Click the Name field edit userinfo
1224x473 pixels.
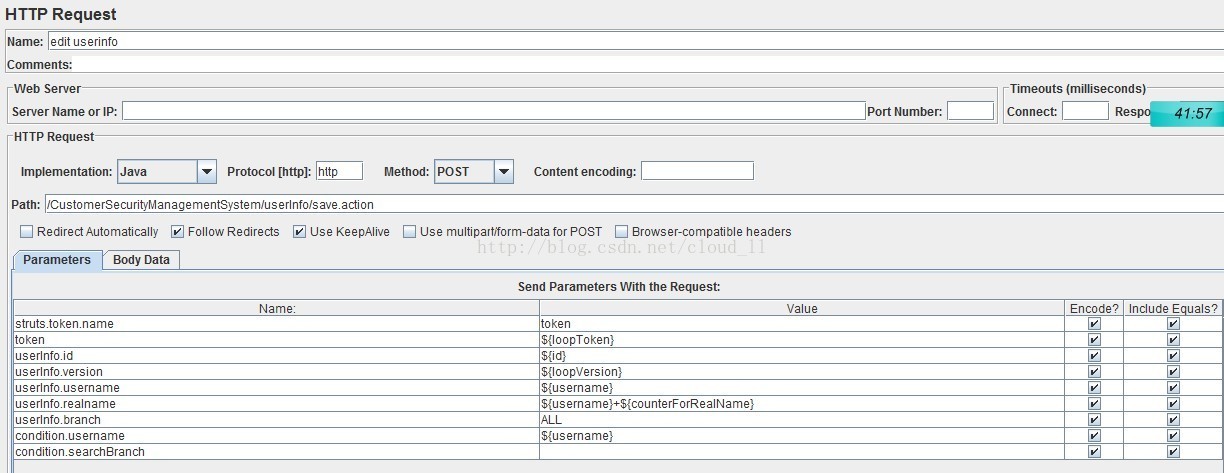[x=635, y=42]
